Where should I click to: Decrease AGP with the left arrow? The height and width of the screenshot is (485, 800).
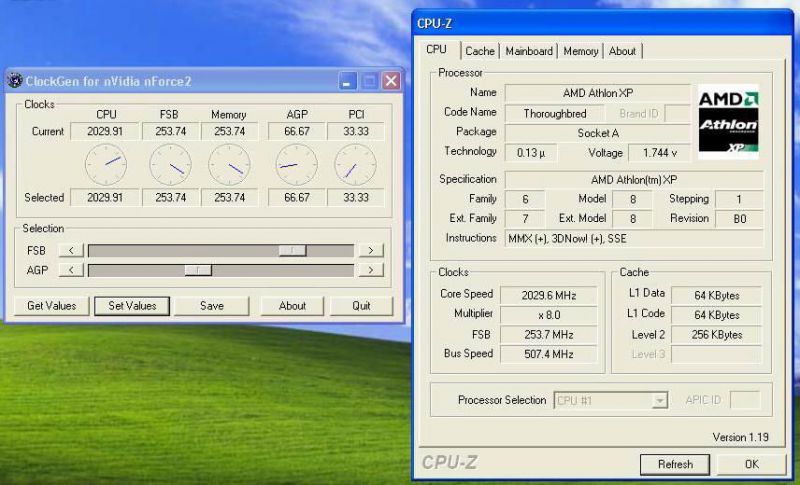71,270
